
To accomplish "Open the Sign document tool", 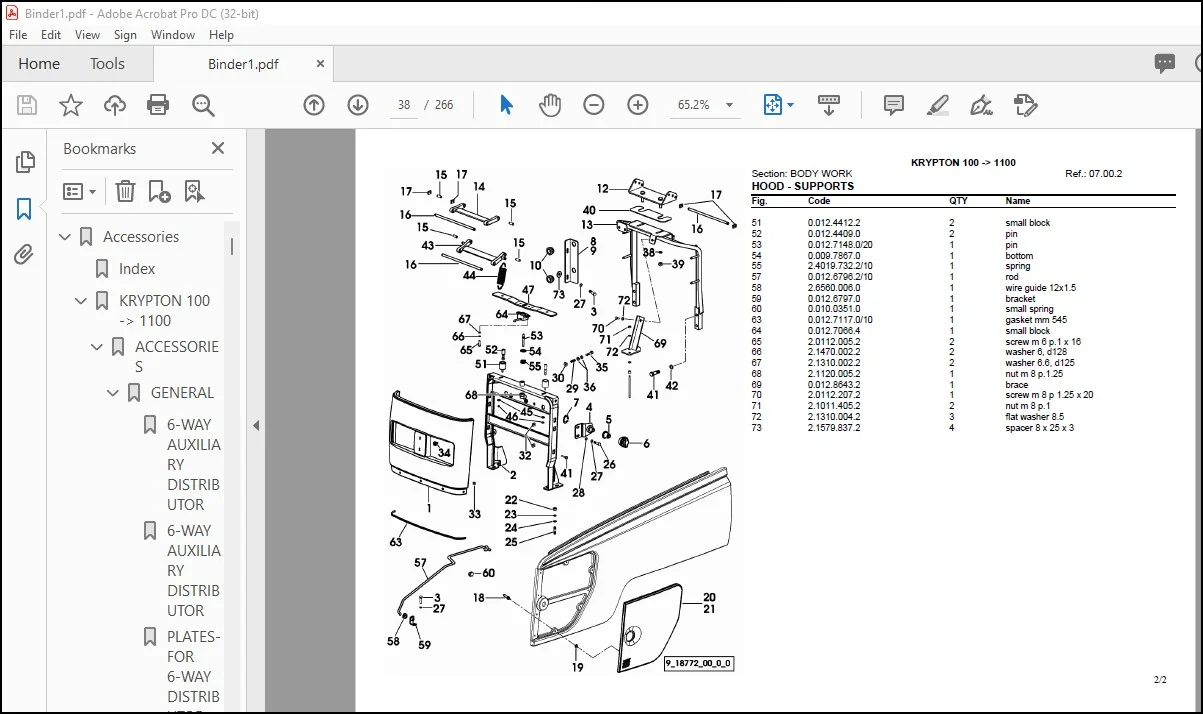I will tap(981, 105).
